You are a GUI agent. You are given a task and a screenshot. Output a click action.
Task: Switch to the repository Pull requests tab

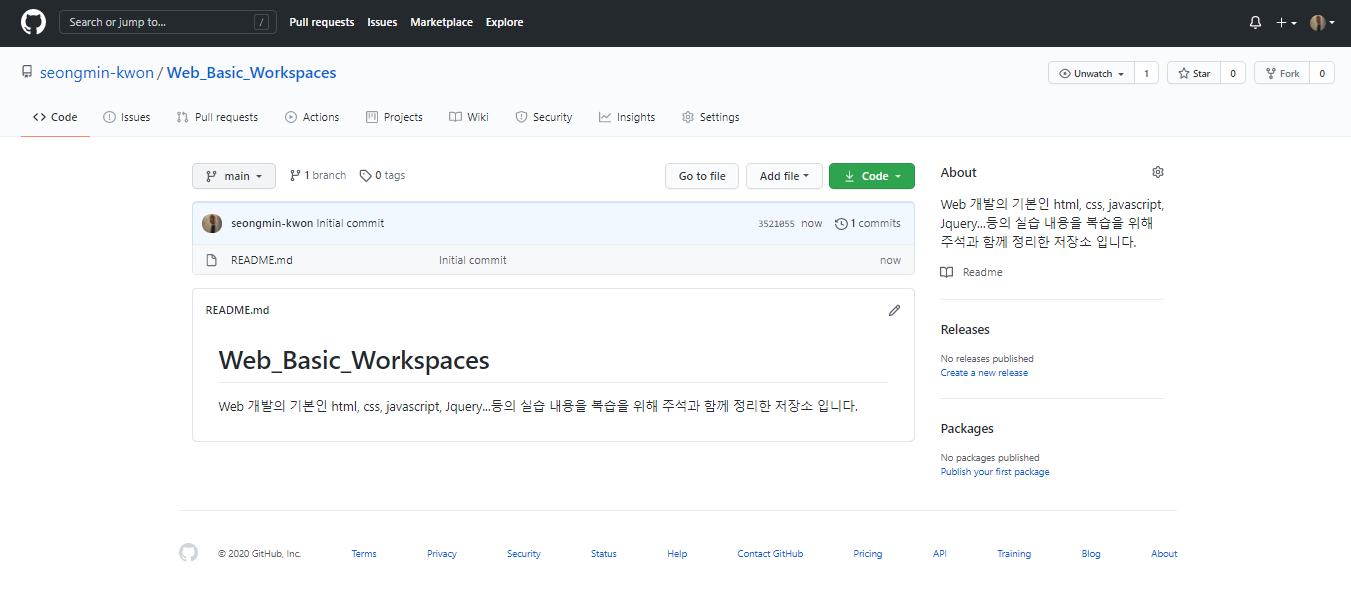tap(217, 117)
